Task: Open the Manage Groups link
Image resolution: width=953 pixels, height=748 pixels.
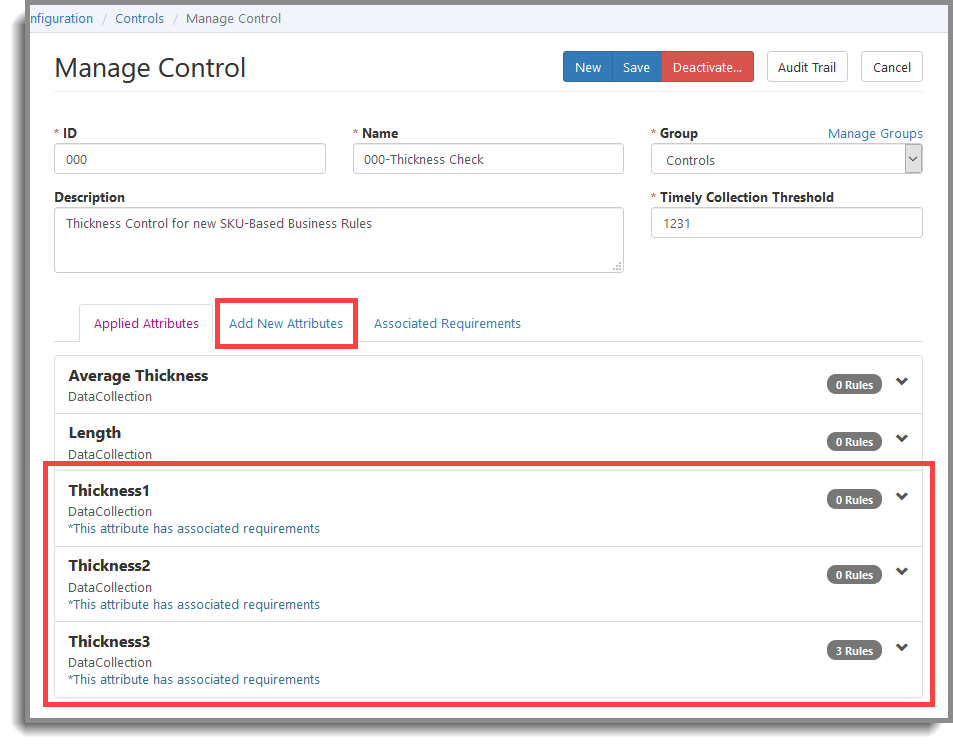Action: (x=875, y=134)
